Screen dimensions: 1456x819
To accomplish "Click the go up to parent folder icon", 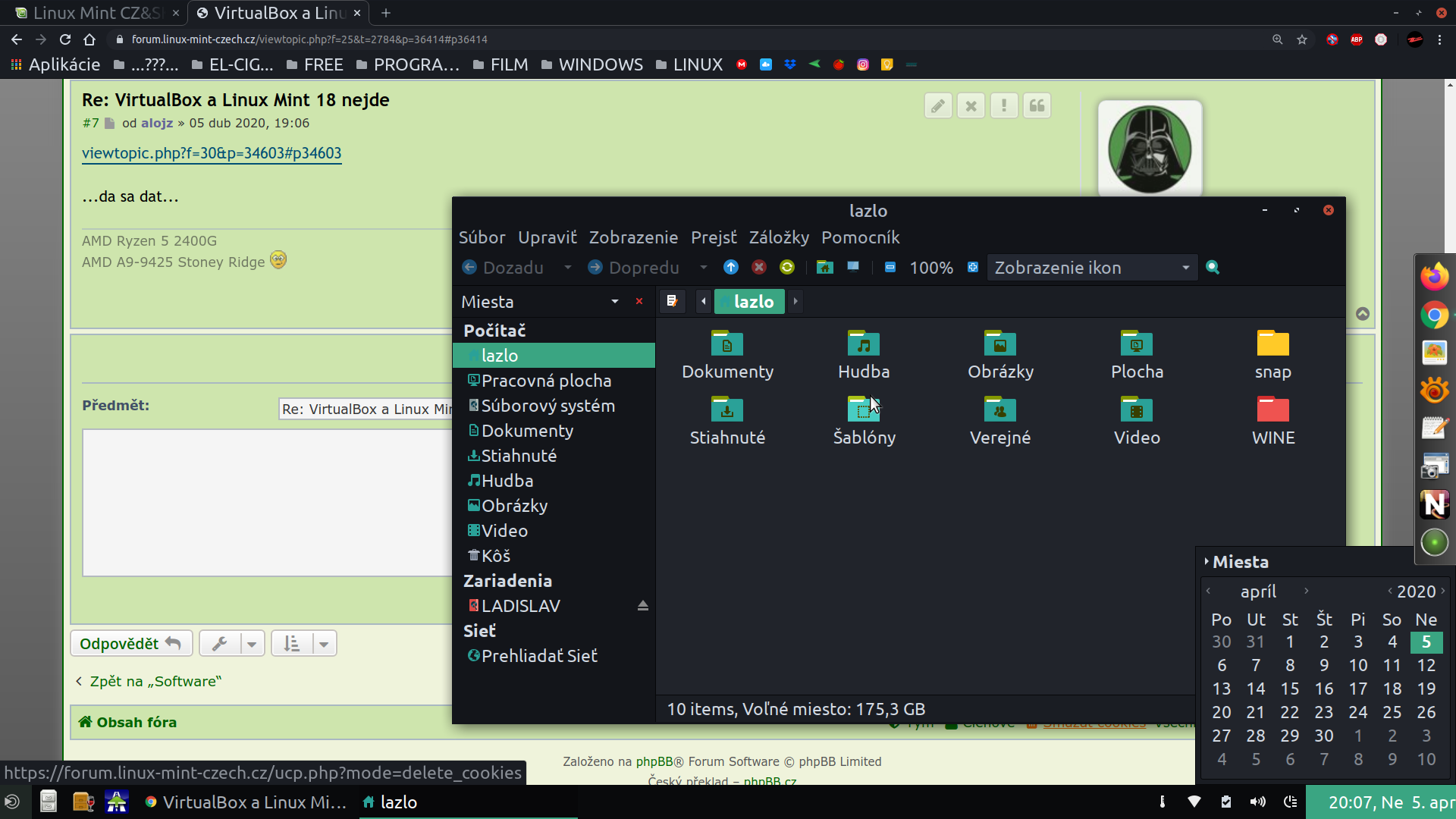I will click(730, 267).
